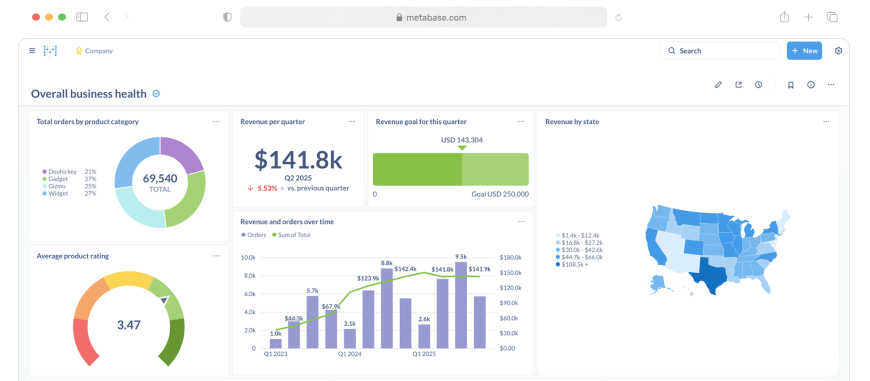Bookmark this dashboard

(x=791, y=85)
